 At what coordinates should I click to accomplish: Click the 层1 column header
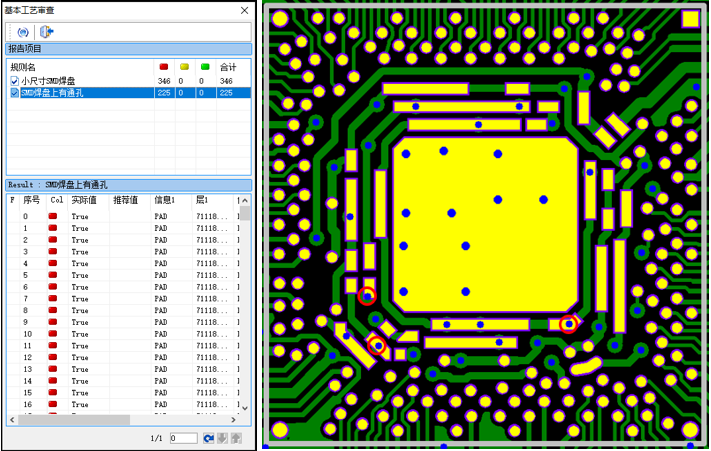point(202,200)
